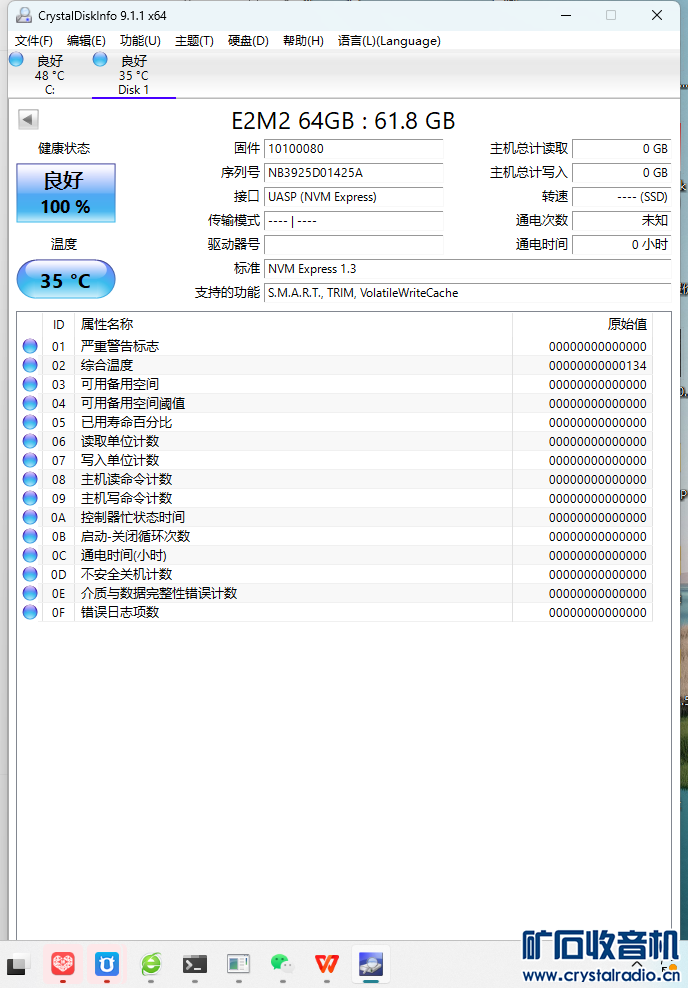Open the task view icon on taskbar

(x=18, y=964)
